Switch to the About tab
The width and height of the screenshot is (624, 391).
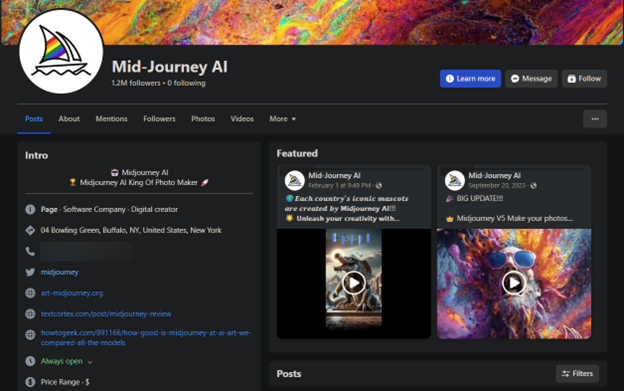69,119
